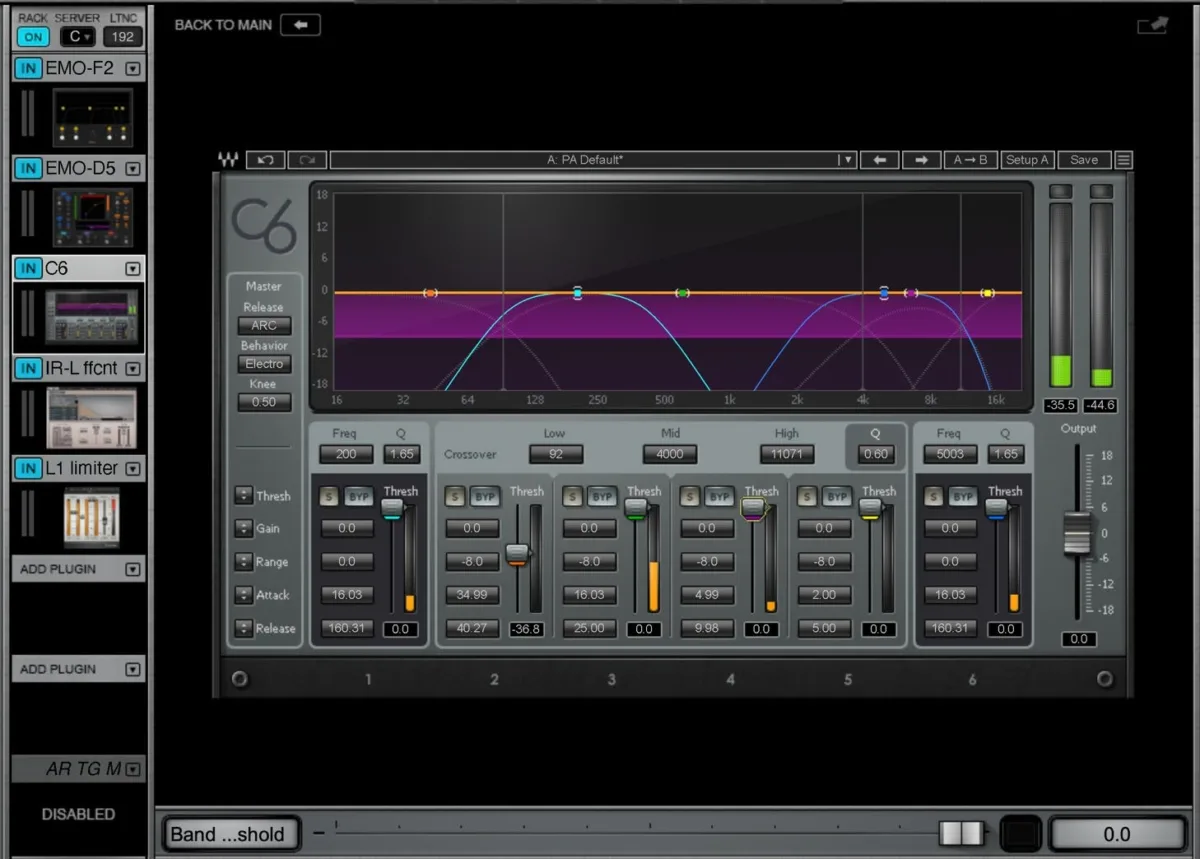Click band 1 Freq field 200

346,454
